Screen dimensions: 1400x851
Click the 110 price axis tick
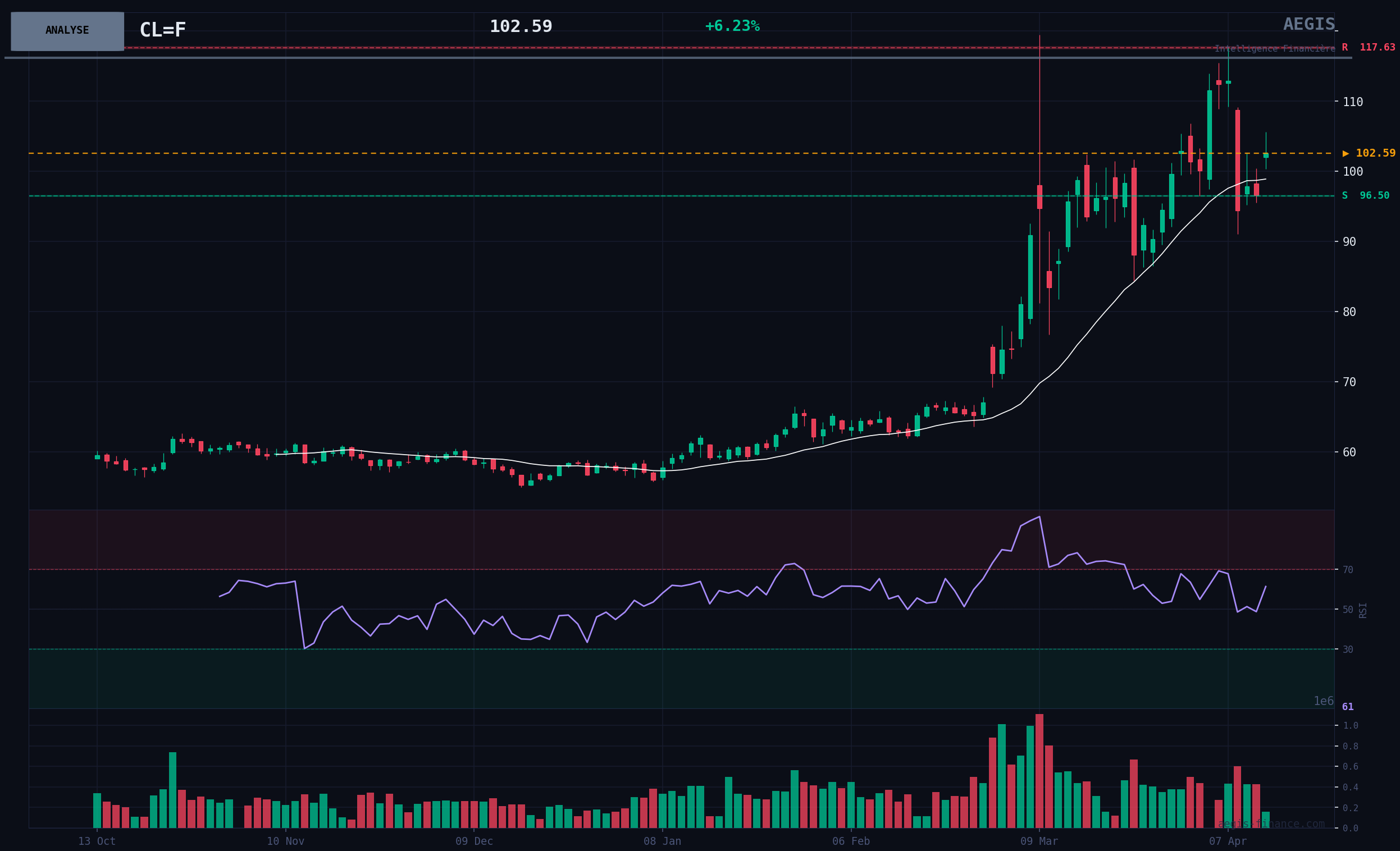[x=1352, y=102]
